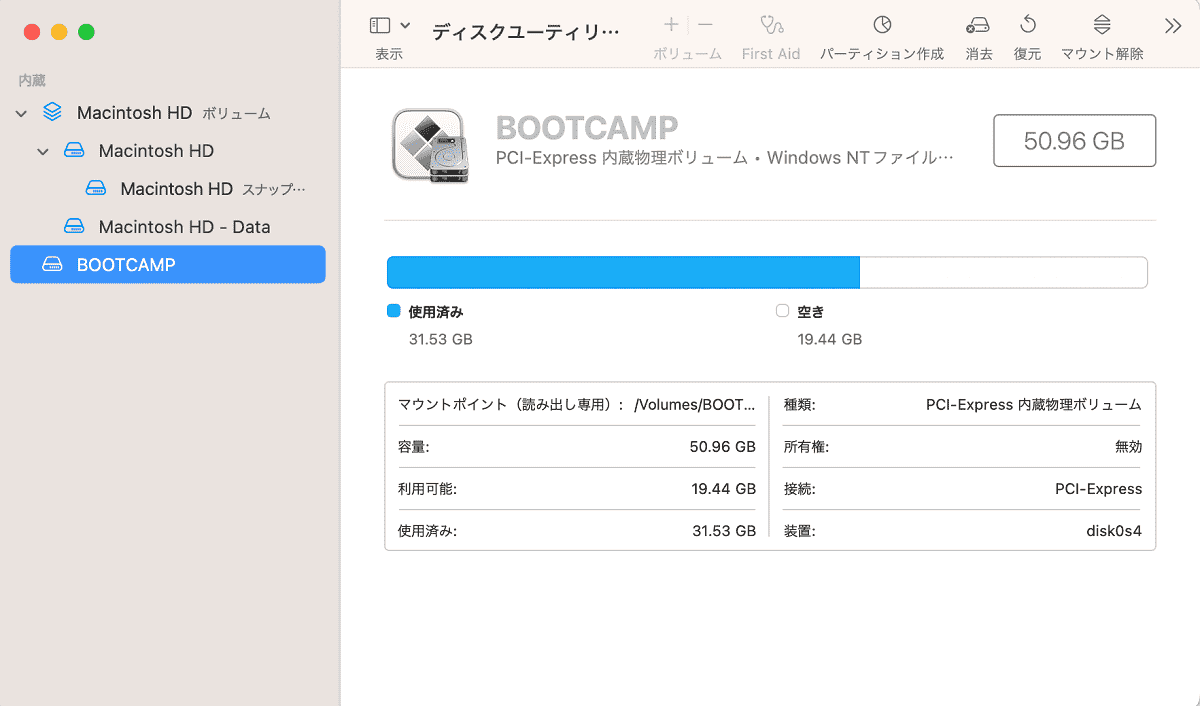Click the 内蔵 sidebar section header

coord(32,80)
